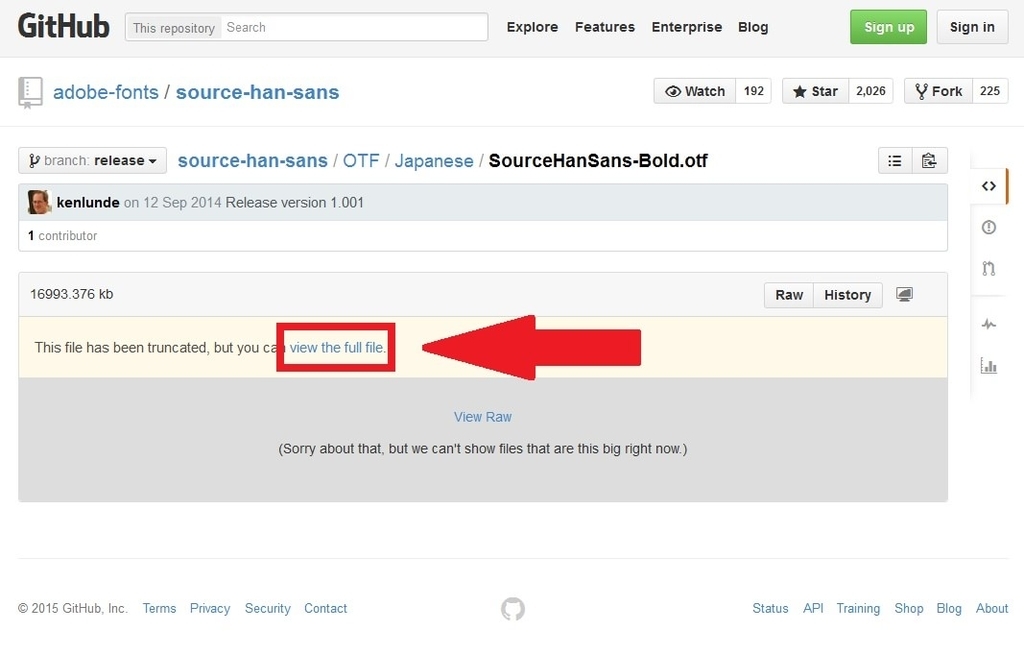Click the green Sign up button
1024x655 pixels.
pyautogui.click(x=888, y=27)
